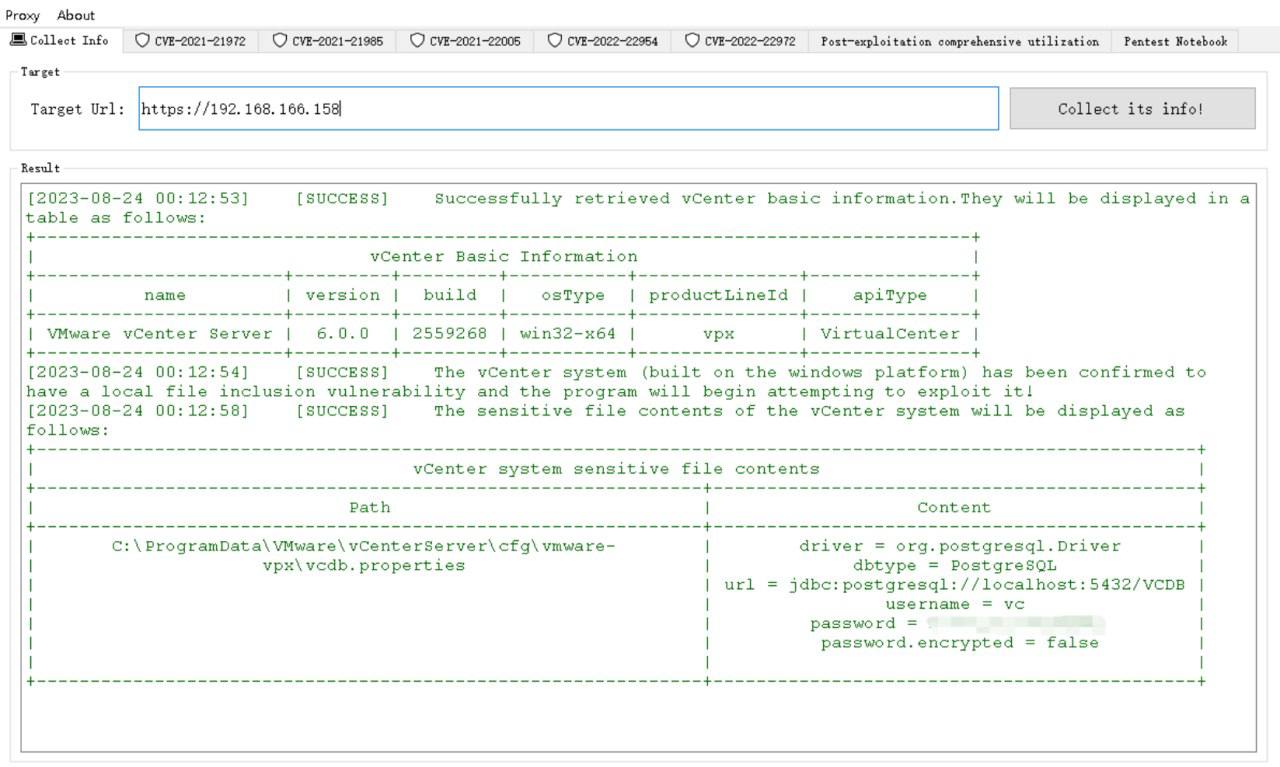Click the 'vCenter Basic Information' table title
1280x767 pixels.
[x=503, y=256]
